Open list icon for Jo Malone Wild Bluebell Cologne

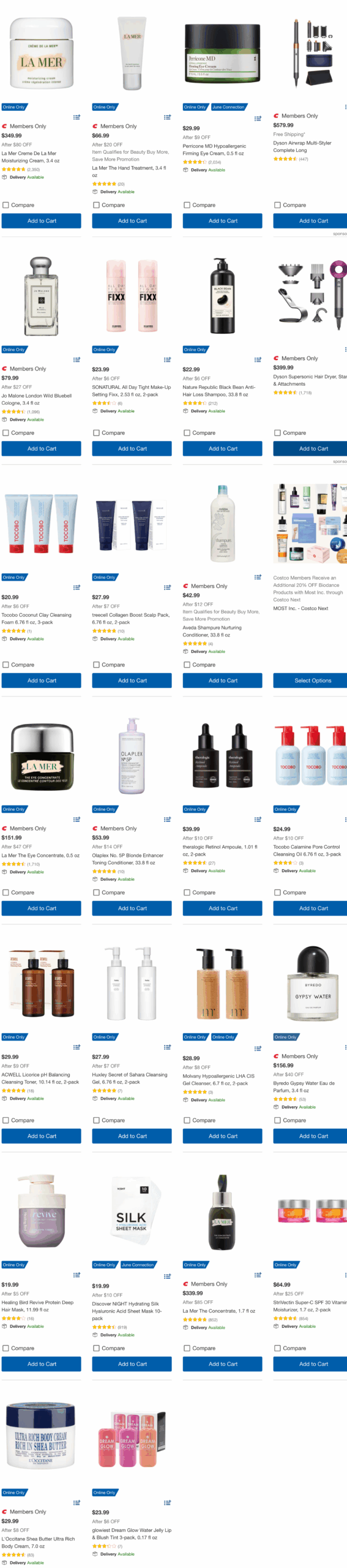pos(76,360)
